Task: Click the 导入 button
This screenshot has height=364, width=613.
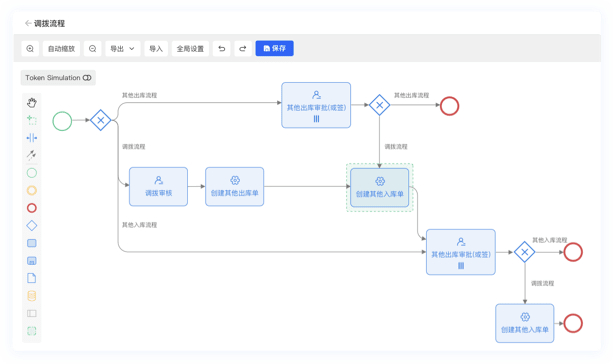Action: coord(156,49)
